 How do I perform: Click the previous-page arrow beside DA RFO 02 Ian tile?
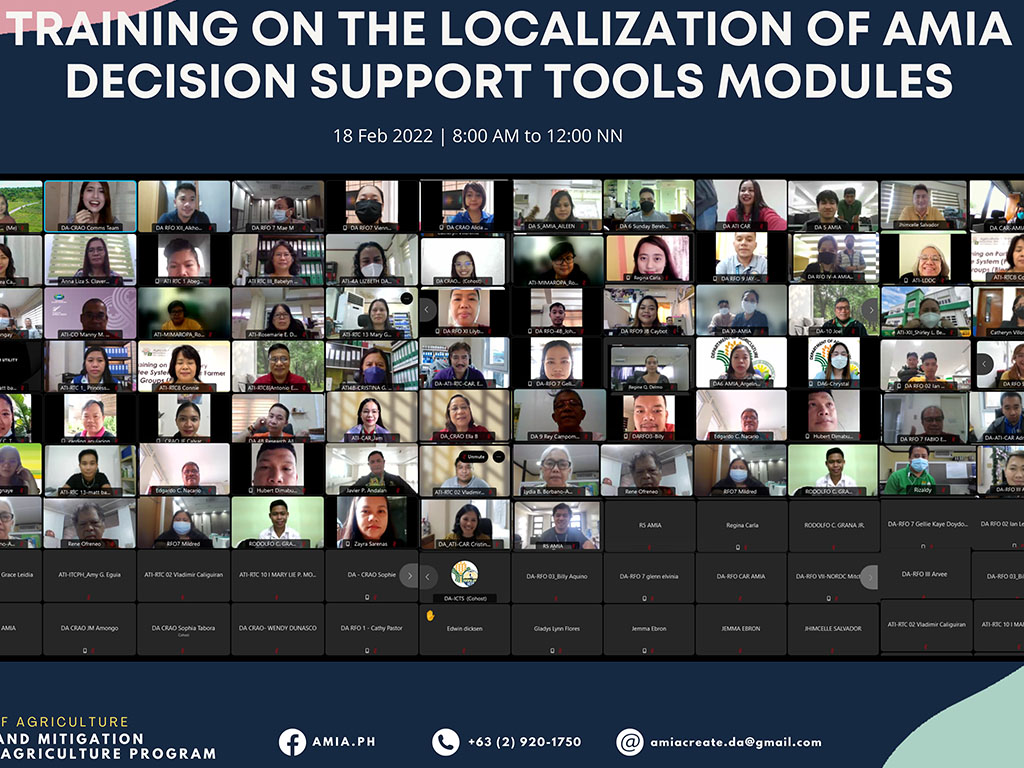[985, 364]
